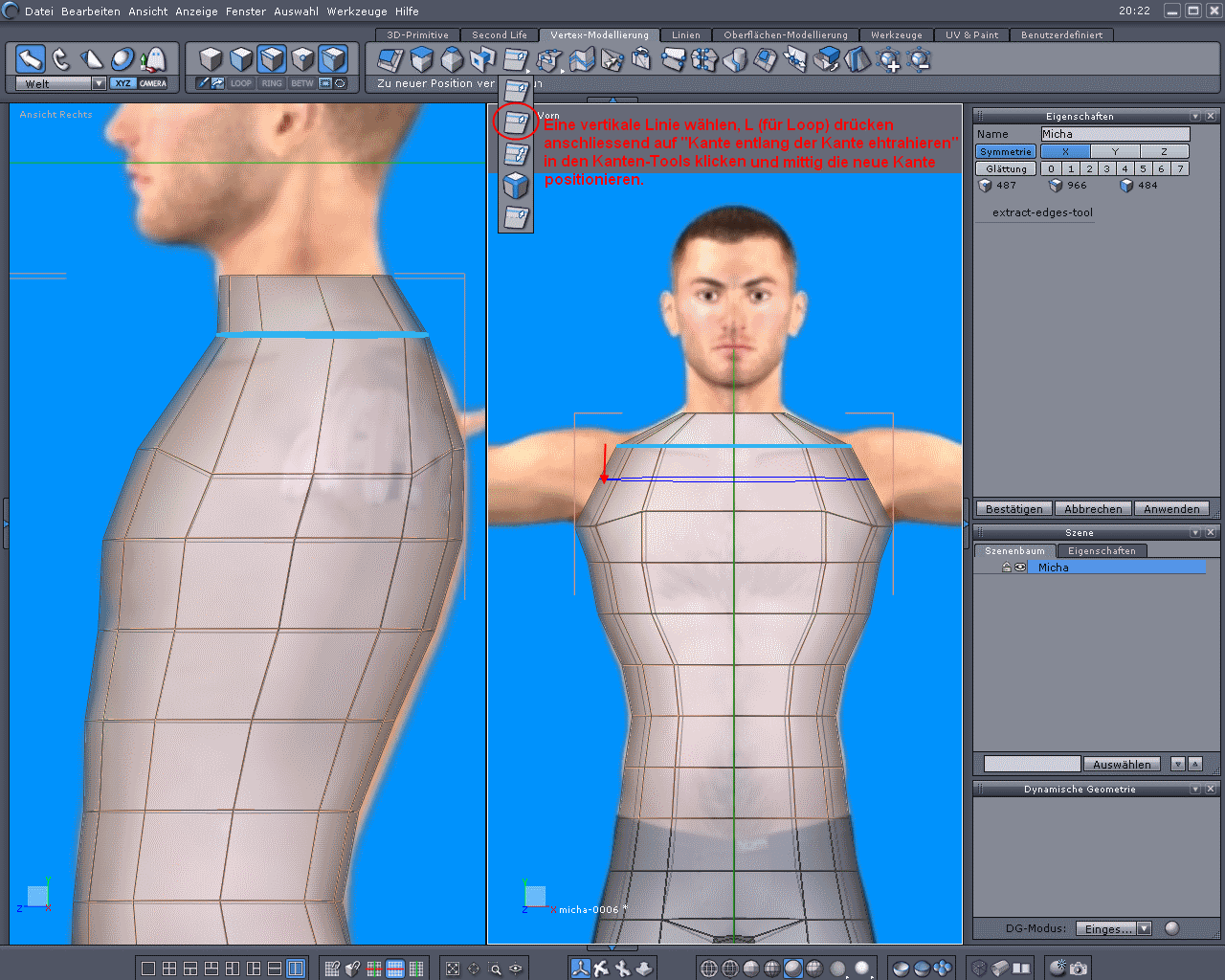Click the zoom magnifier view icon
The image size is (1225, 980).
tap(495, 969)
